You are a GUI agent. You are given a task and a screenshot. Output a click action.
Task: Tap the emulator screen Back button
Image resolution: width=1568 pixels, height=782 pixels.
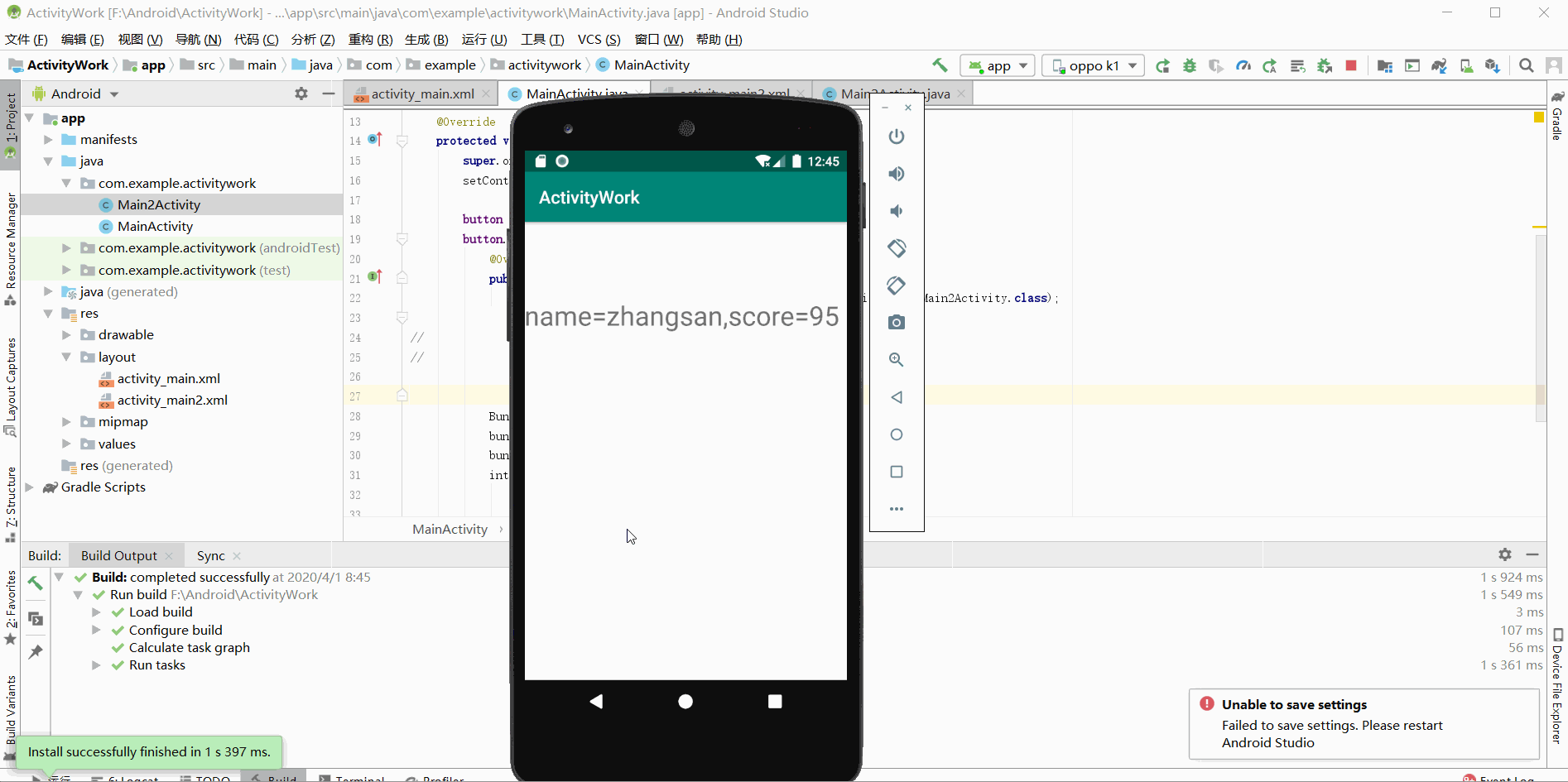tap(596, 702)
